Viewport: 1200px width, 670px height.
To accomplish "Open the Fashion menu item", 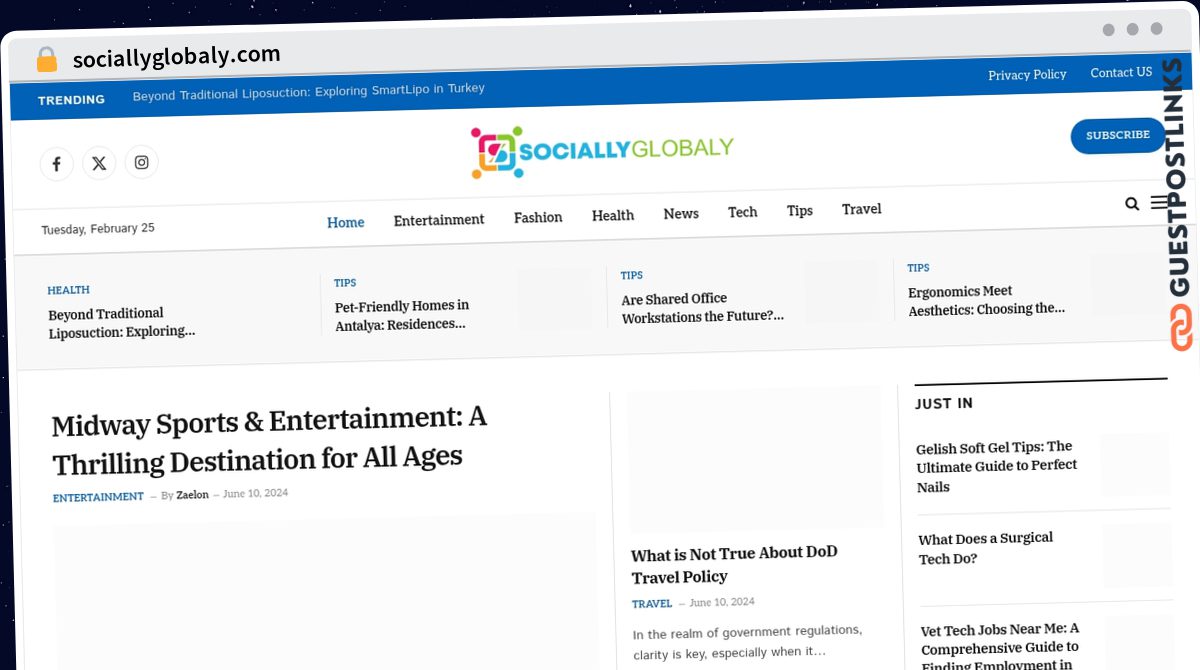I will click(x=538, y=217).
